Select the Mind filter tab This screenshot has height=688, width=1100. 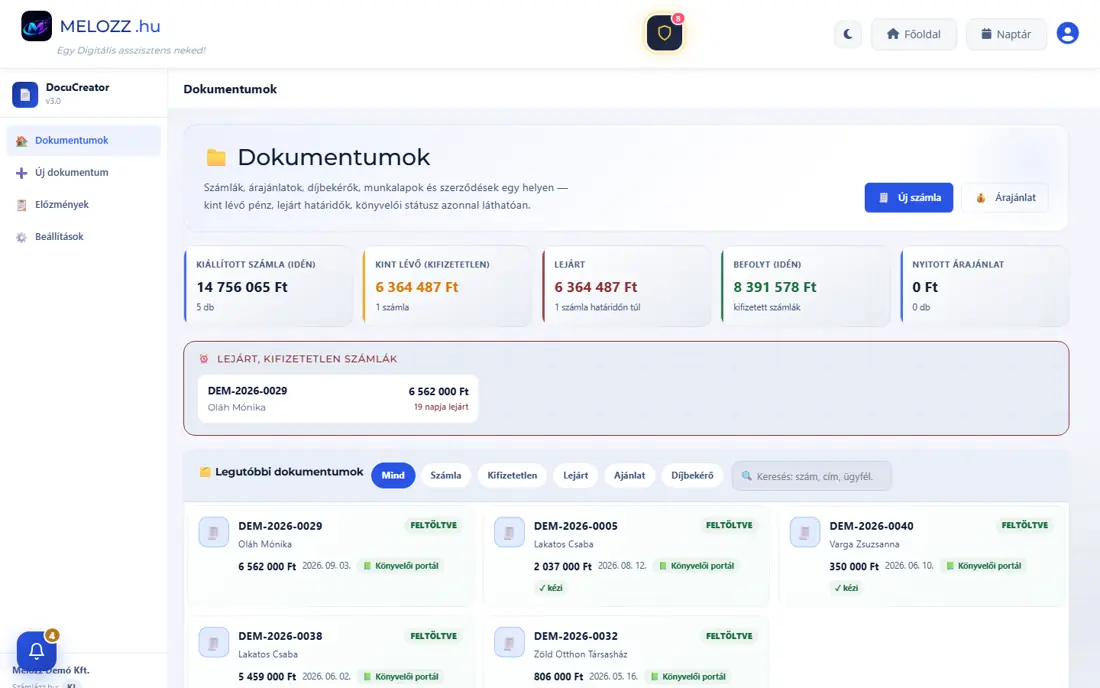click(393, 475)
